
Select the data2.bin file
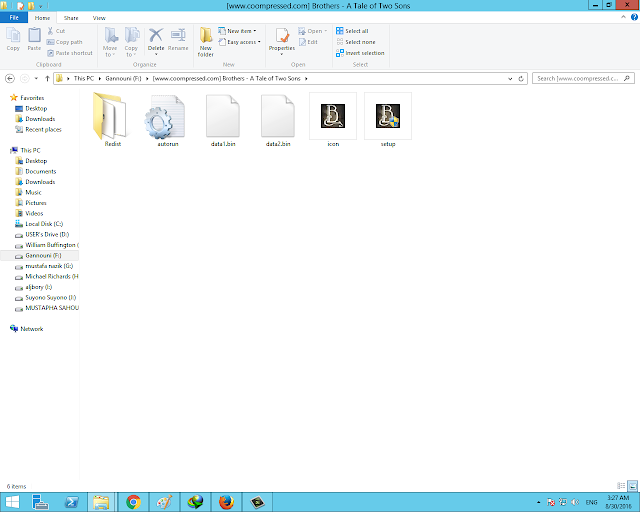point(278,120)
